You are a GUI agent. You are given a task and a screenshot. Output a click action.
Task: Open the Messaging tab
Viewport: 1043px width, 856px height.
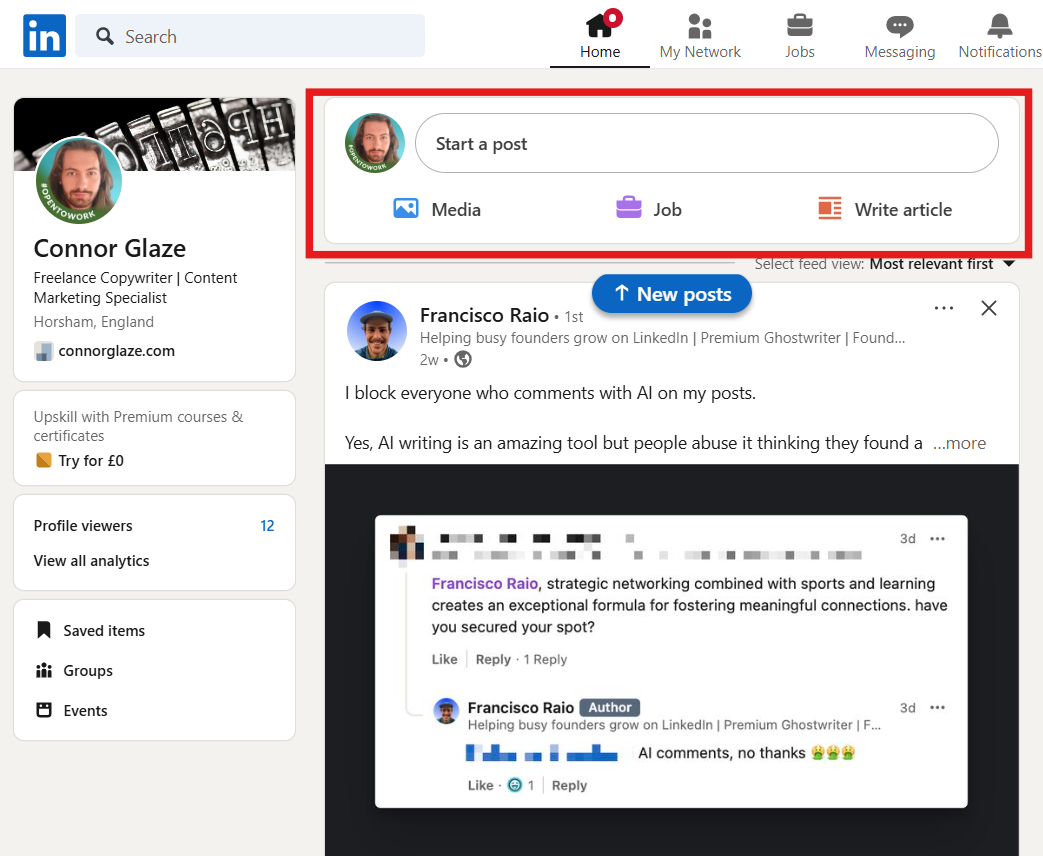pos(899,37)
